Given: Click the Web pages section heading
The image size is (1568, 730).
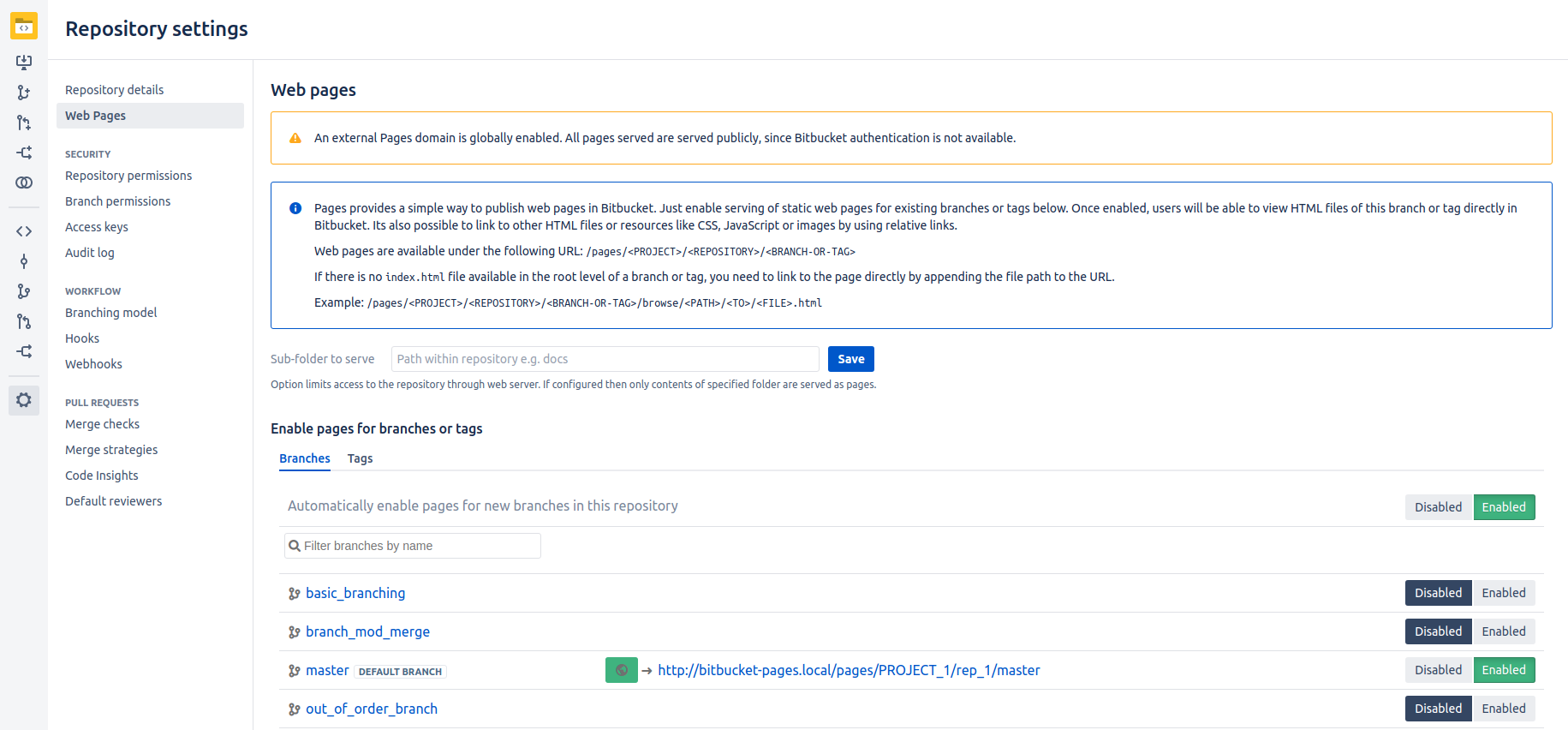Looking at the screenshot, I should 313,90.
